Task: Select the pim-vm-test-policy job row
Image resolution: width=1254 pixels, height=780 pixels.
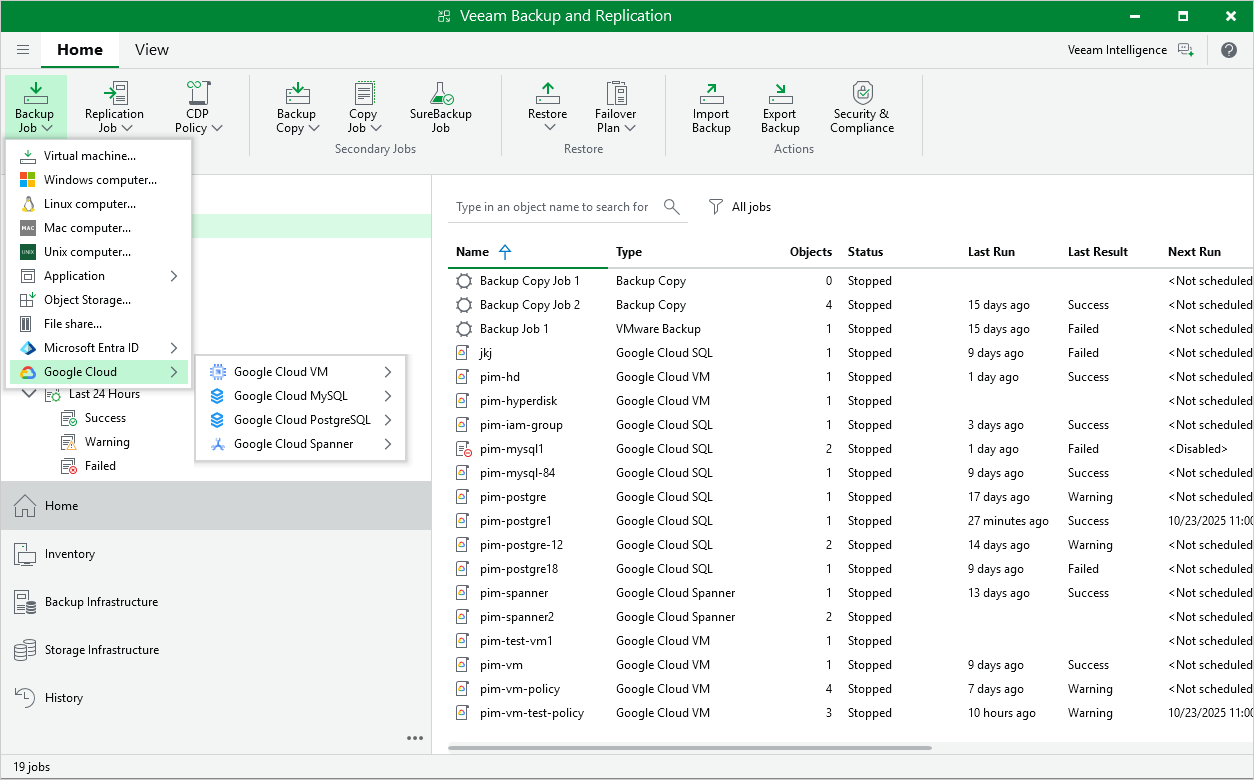Action: (850, 713)
